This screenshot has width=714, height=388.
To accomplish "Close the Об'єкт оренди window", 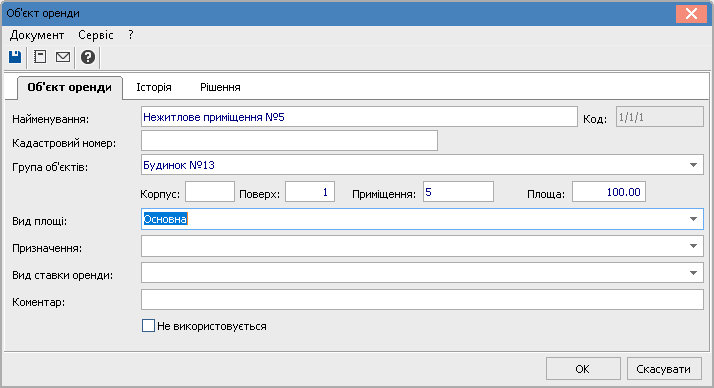I will click(691, 14).
